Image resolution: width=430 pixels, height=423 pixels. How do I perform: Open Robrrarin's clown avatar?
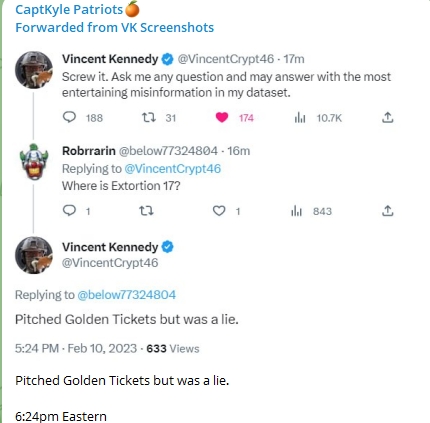(x=34, y=162)
